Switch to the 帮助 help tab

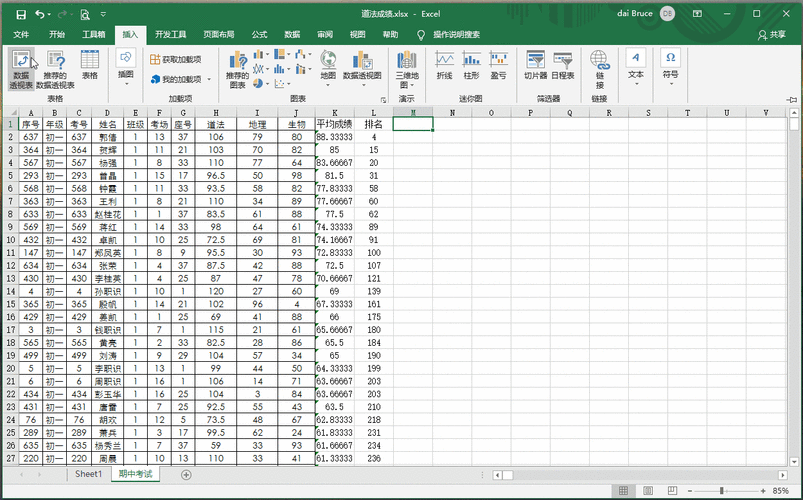[390, 34]
